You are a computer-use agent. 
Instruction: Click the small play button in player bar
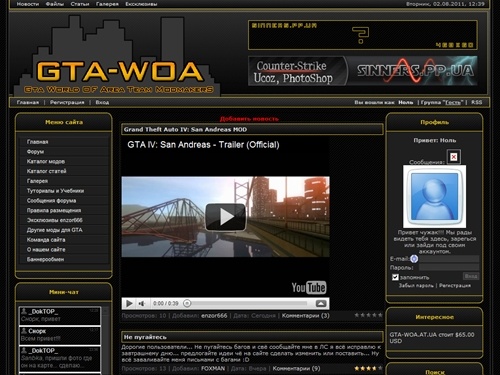pyautogui.click(x=129, y=303)
